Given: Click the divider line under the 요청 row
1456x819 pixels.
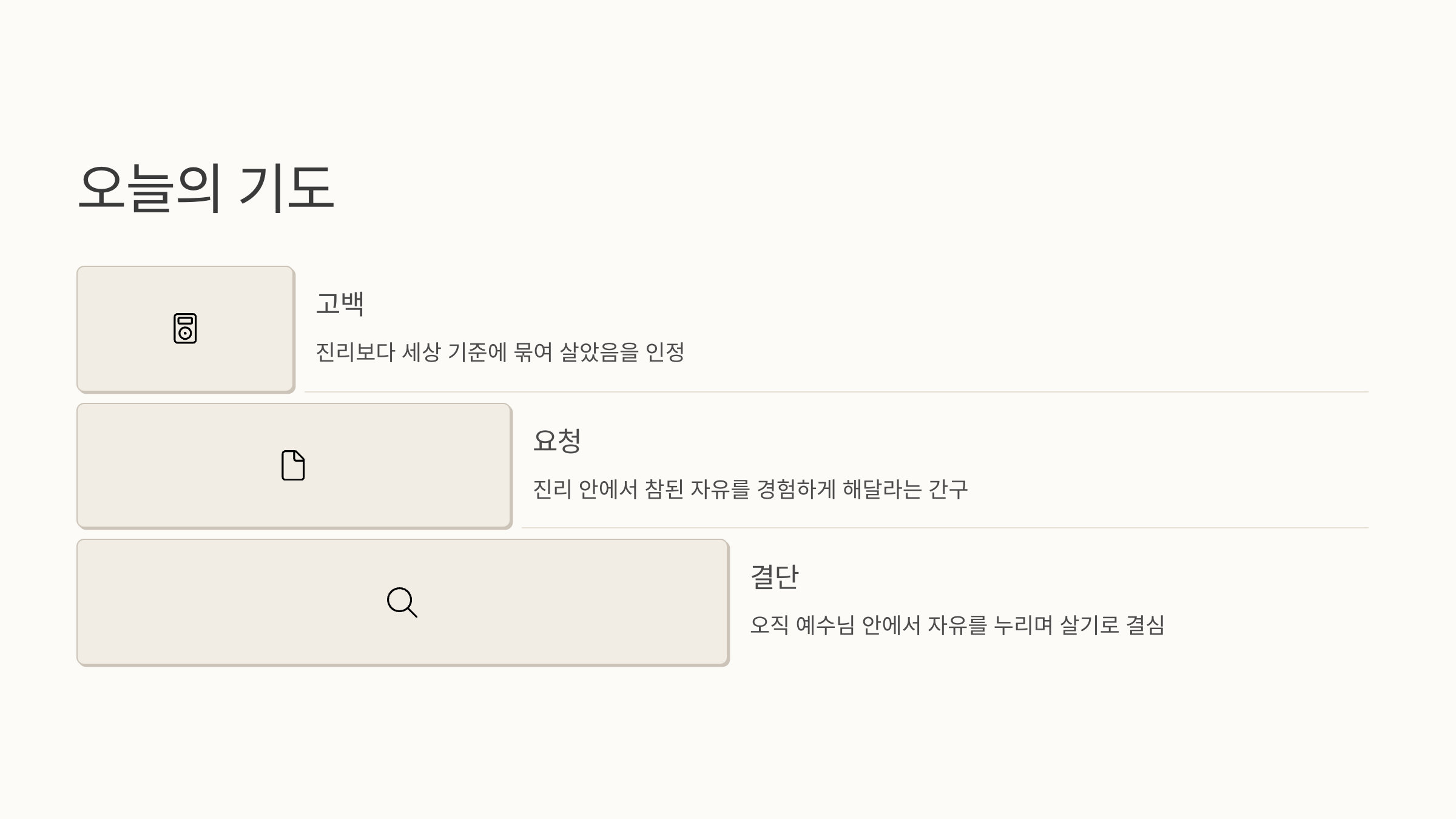Looking at the screenshot, I should coord(945,528).
